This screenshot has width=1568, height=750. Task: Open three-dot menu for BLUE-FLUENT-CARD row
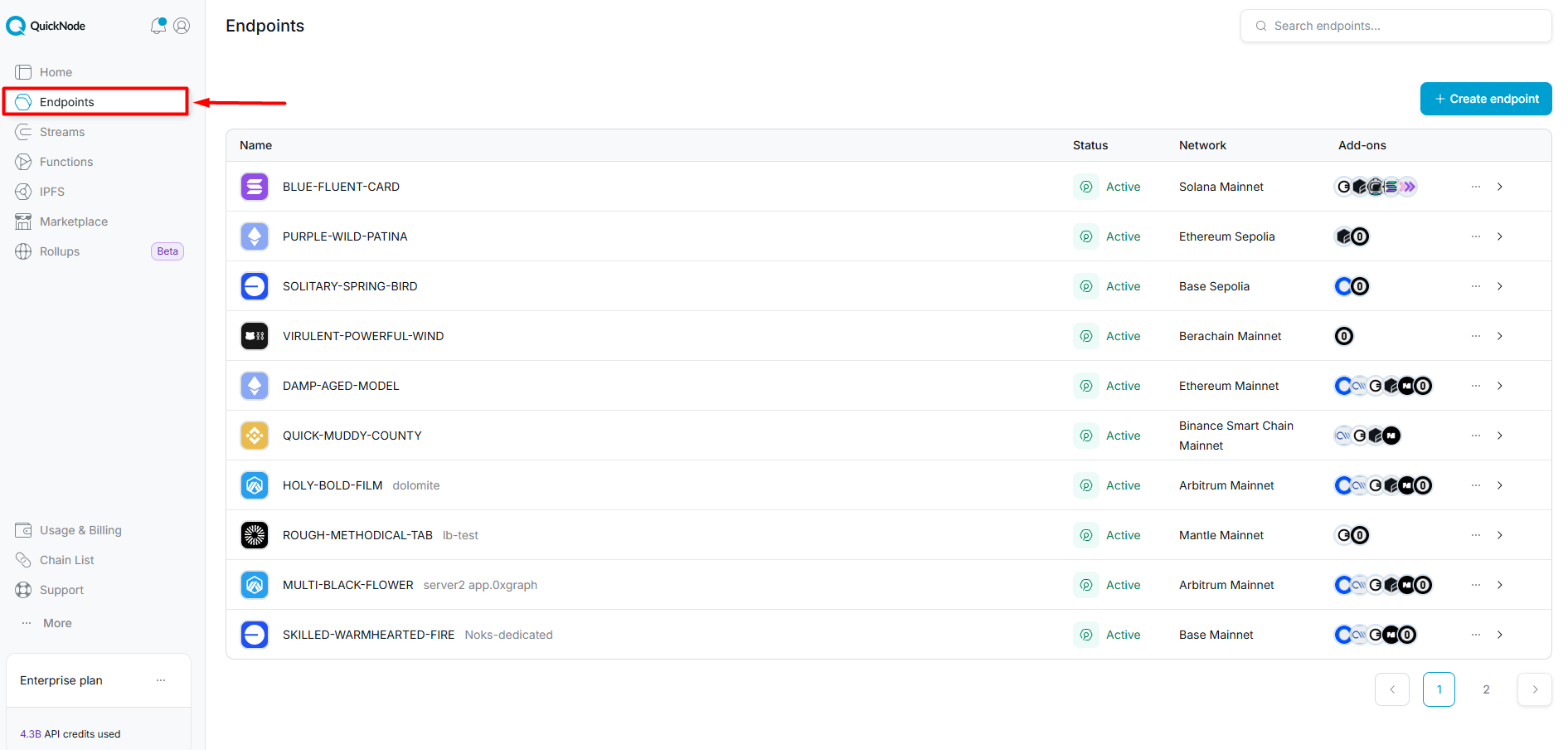(1475, 187)
